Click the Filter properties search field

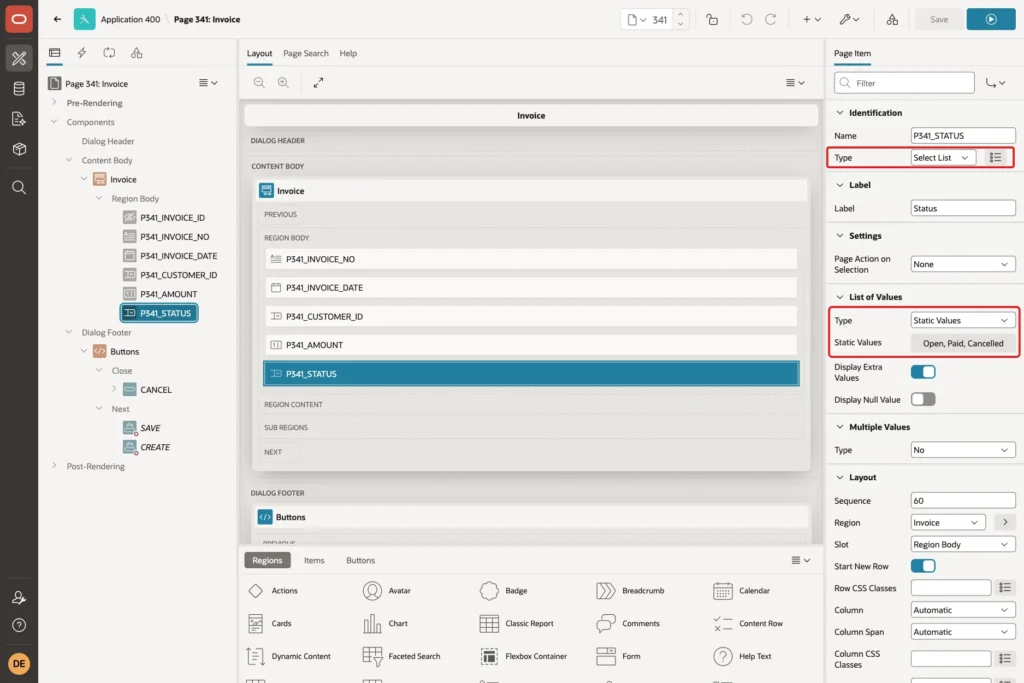904,83
